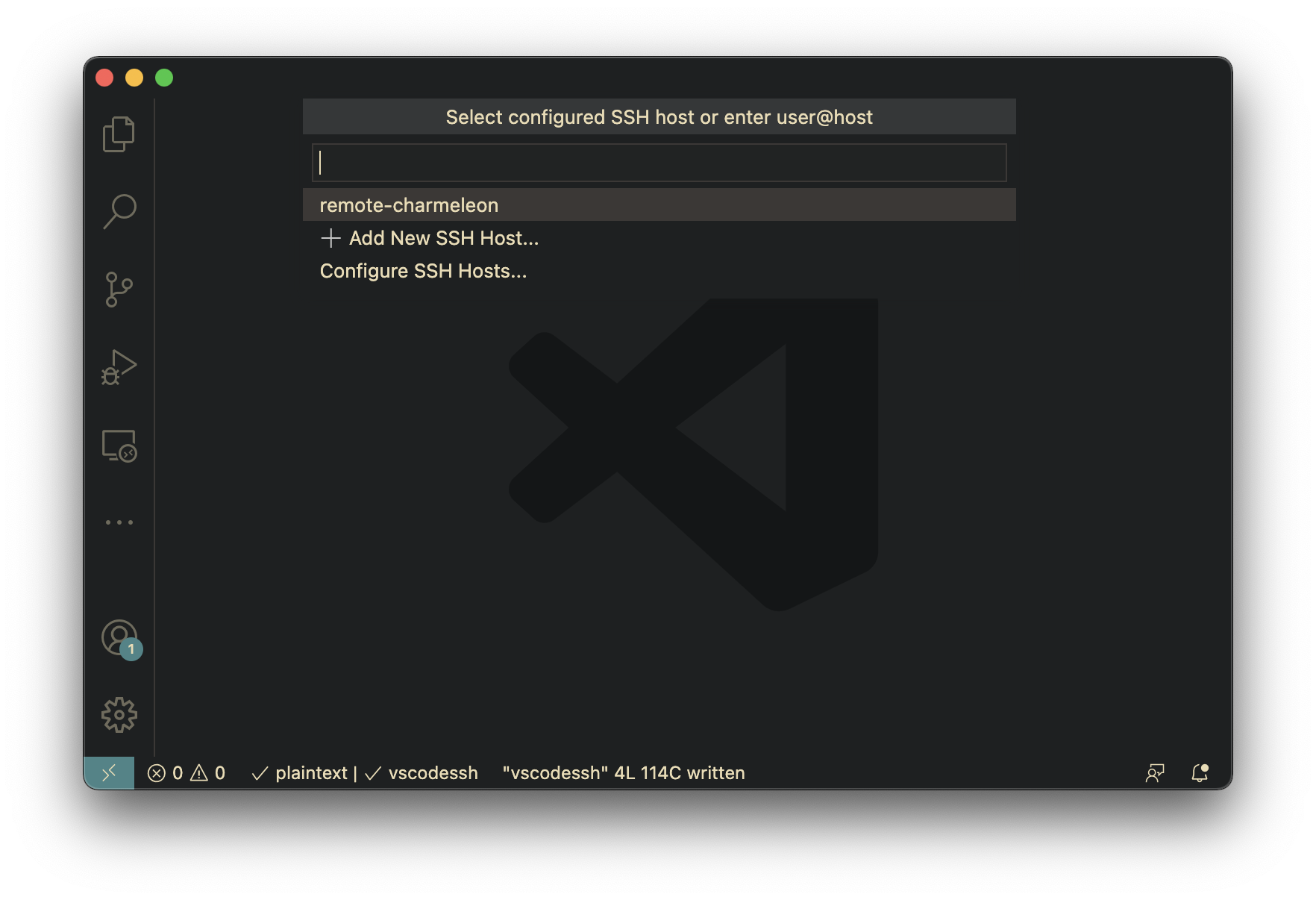Open the Accounts menu with badge
Screen dimensions: 1316x900
point(119,639)
